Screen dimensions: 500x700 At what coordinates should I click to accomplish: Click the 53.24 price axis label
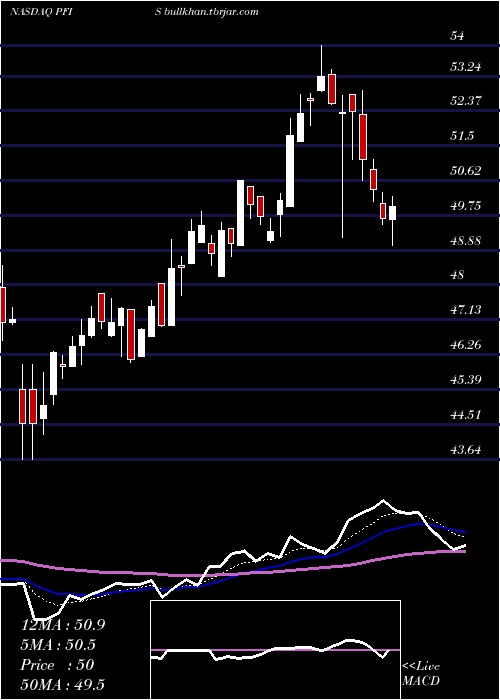pos(466,67)
